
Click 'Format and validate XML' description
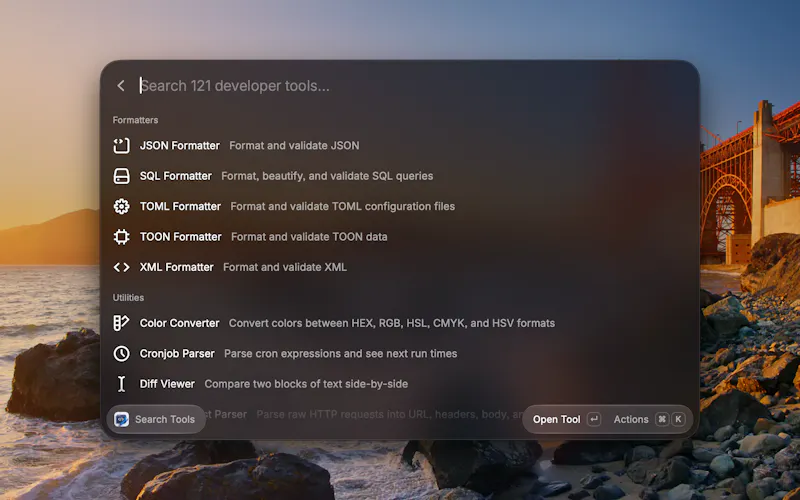285,267
